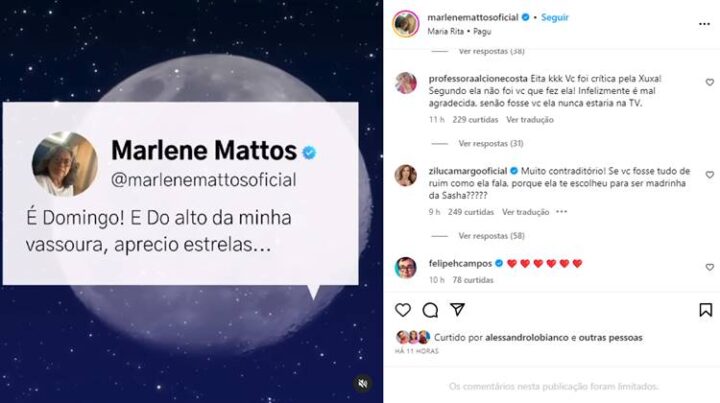Expand 31 replies under professoraalcionecosta comment
Image resolution: width=720 pixels, height=403 pixels.
(x=491, y=144)
